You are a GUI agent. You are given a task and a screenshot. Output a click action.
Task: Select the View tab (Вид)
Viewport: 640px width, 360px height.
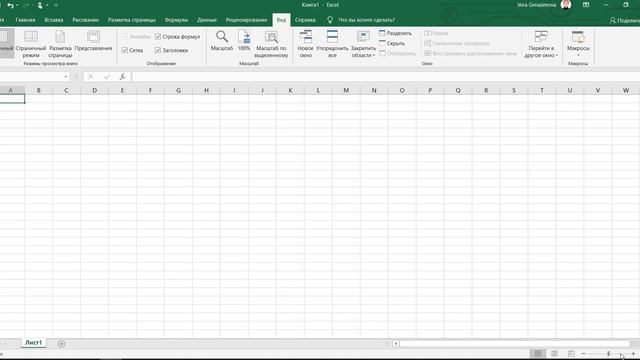coord(282,20)
